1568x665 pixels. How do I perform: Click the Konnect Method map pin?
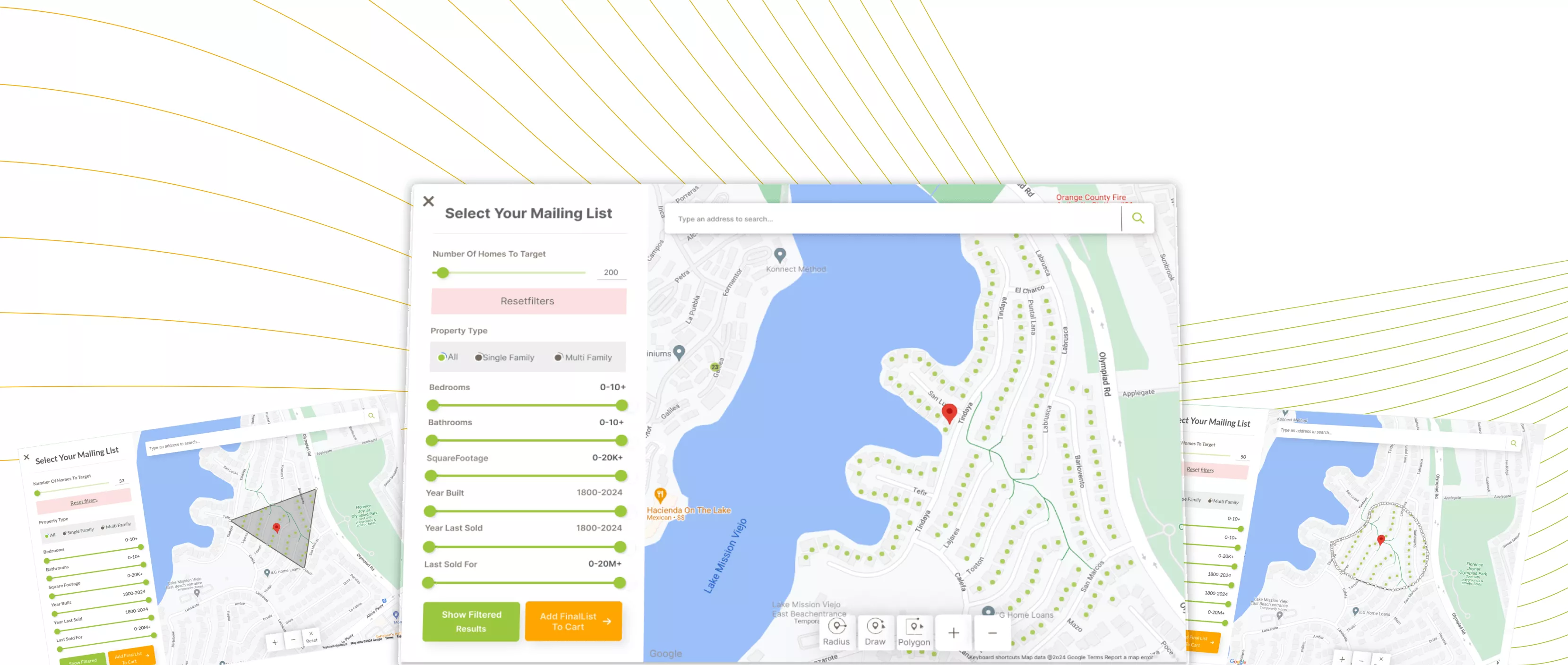pos(780,254)
